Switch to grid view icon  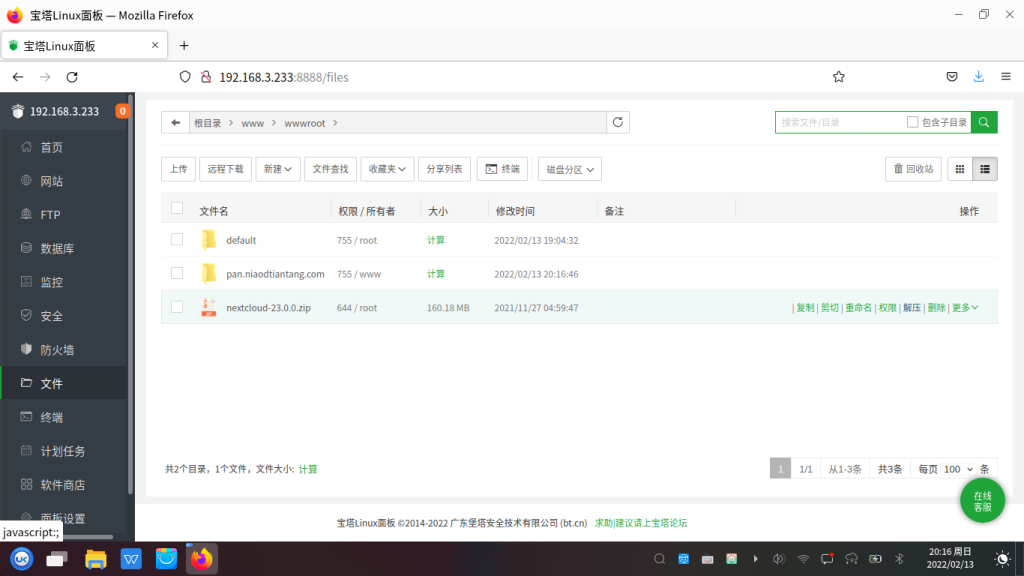tap(960, 169)
